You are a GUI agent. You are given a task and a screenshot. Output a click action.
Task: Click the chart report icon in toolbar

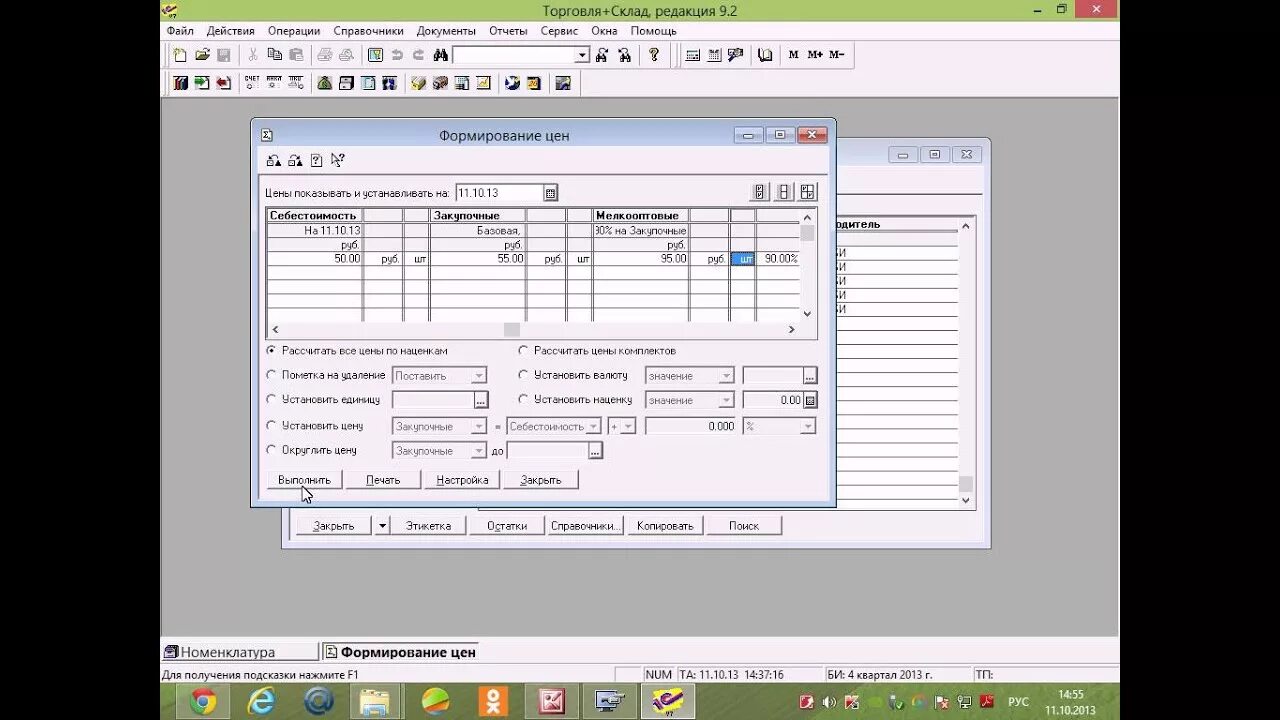483,83
